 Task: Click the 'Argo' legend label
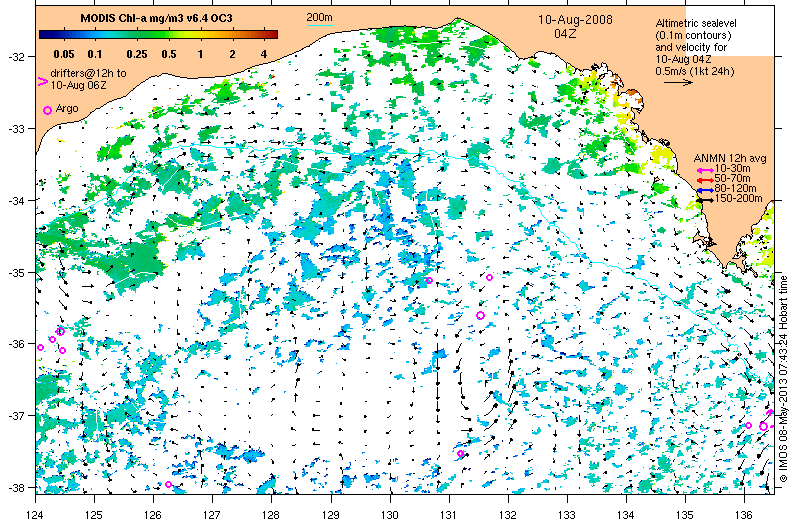[x=67, y=108]
